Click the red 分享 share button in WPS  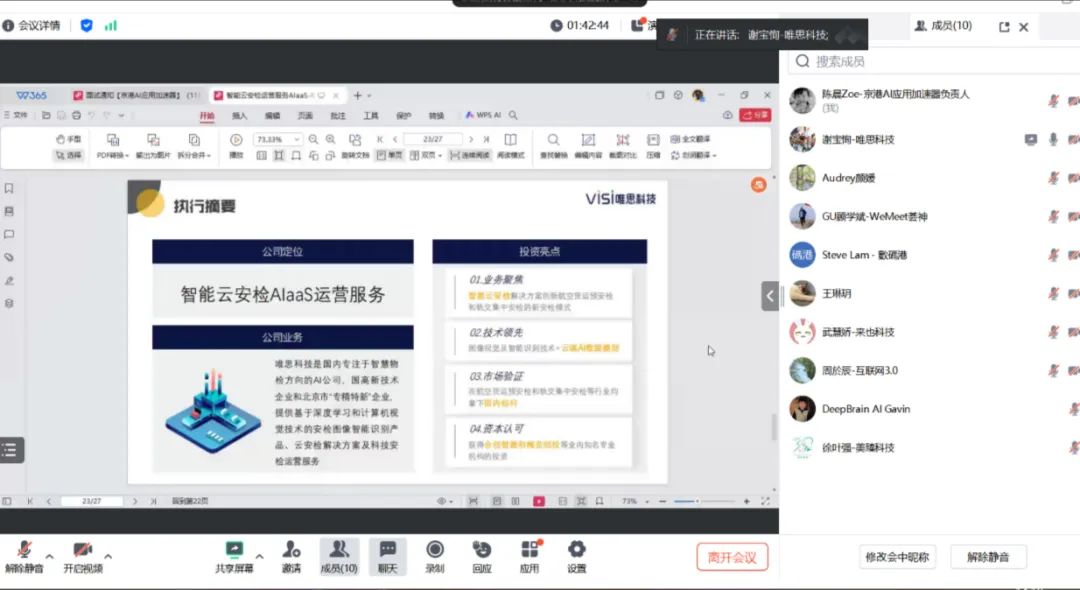tap(755, 115)
